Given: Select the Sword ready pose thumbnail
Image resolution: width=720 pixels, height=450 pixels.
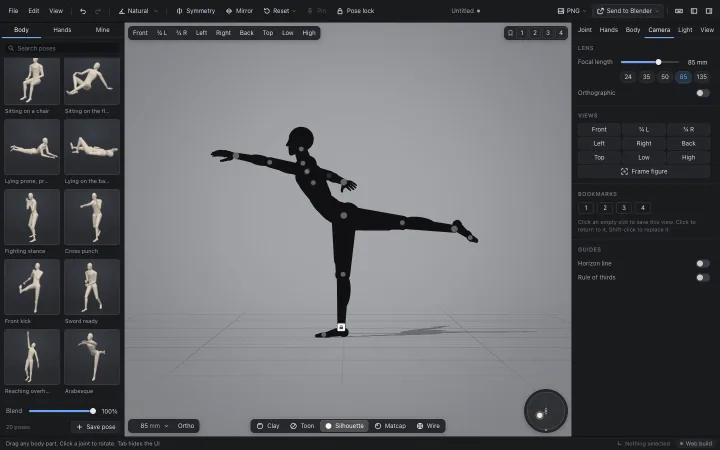Looking at the screenshot, I should point(92,287).
